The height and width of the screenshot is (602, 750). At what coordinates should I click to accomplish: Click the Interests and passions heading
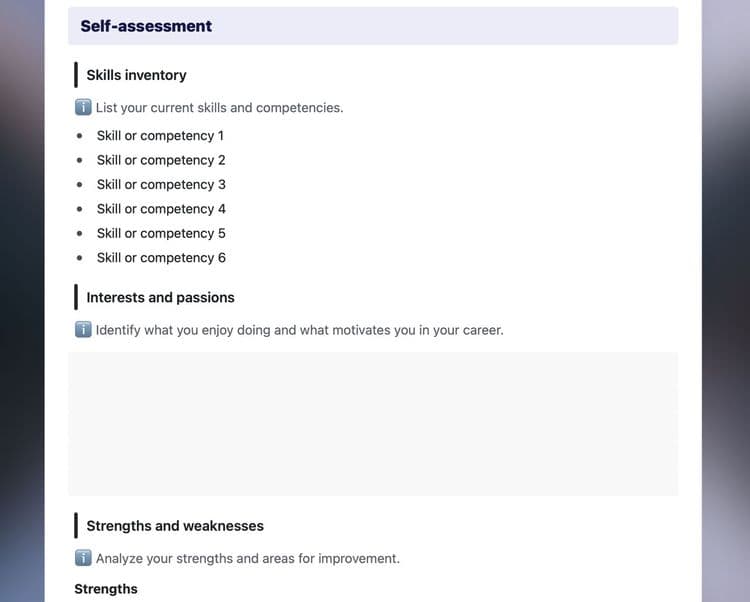(160, 297)
